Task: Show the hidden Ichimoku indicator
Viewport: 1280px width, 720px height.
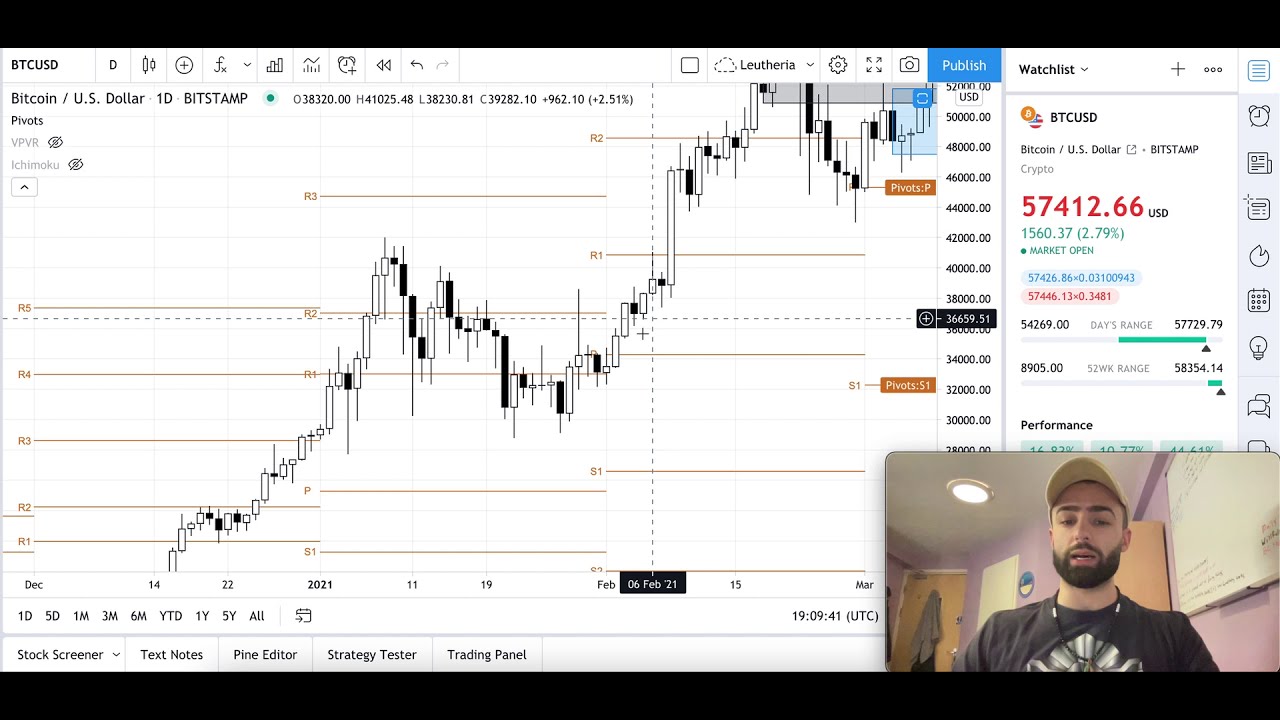Action: [x=75, y=165]
